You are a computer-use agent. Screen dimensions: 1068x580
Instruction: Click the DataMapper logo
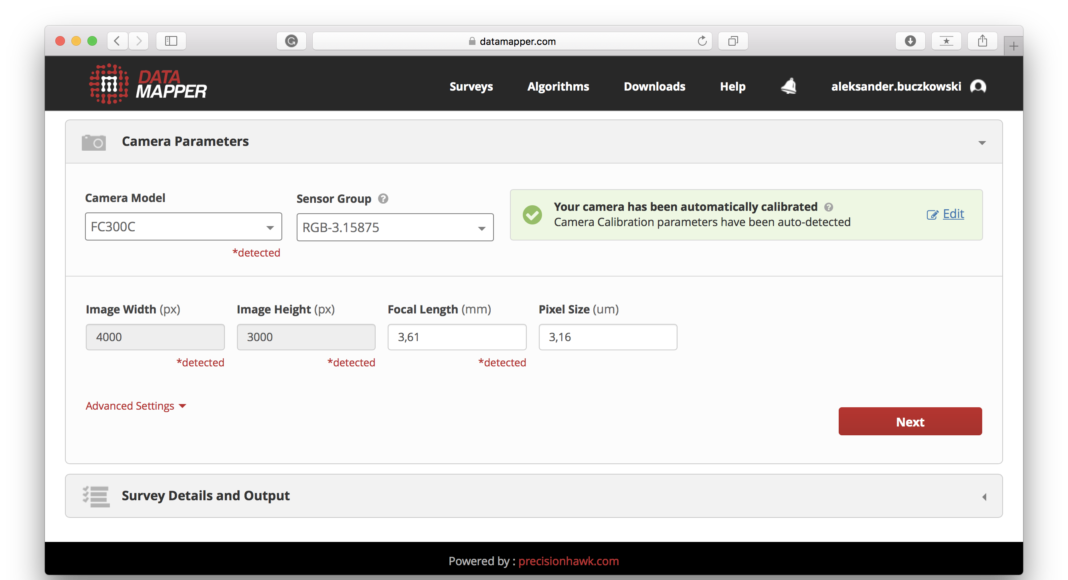pos(147,85)
